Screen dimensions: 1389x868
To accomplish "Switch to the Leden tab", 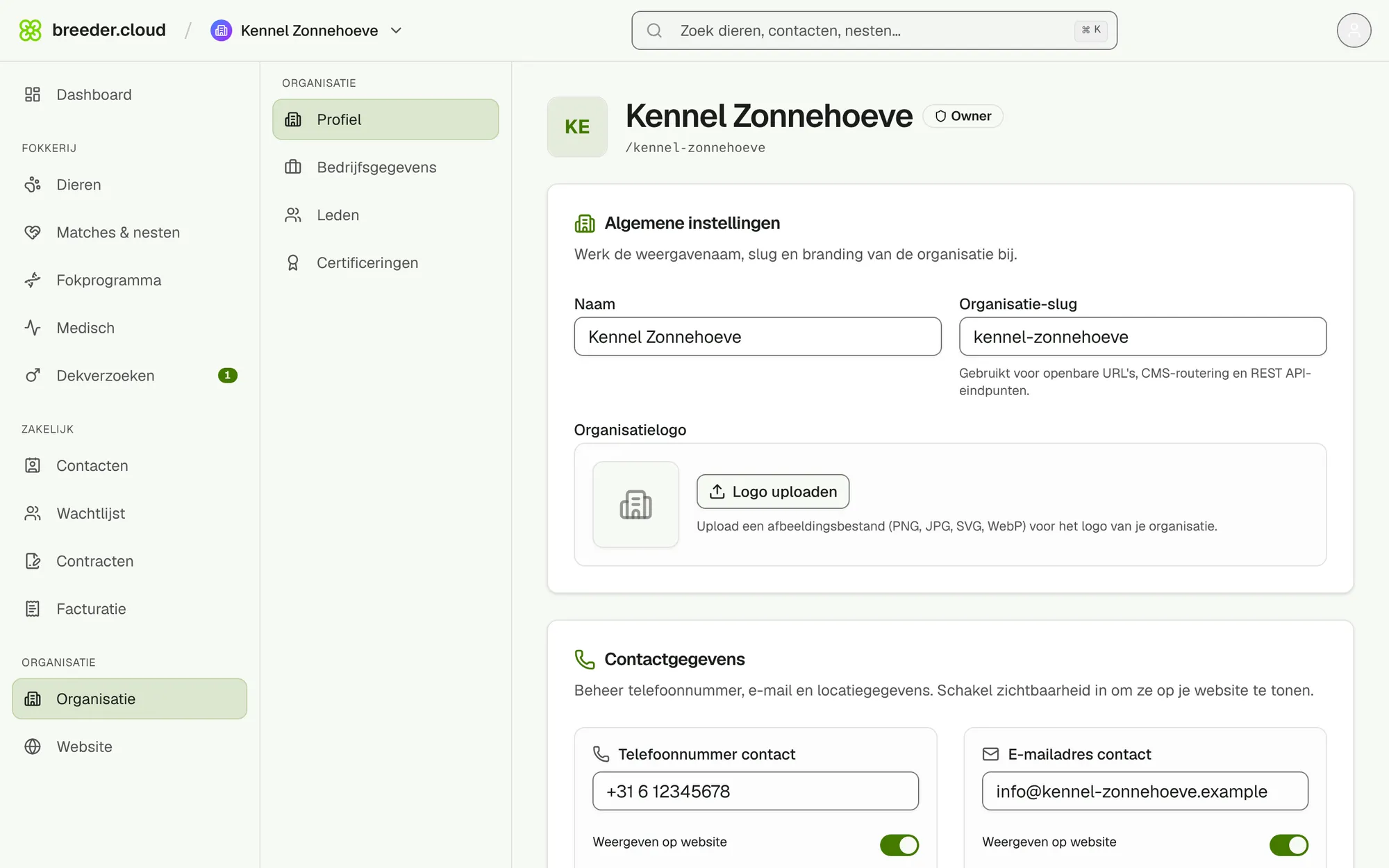I will pyautogui.click(x=385, y=215).
